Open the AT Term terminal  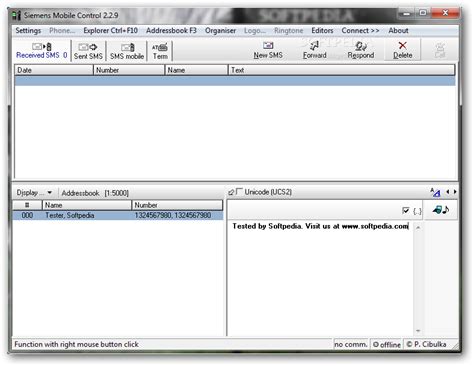[160, 51]
